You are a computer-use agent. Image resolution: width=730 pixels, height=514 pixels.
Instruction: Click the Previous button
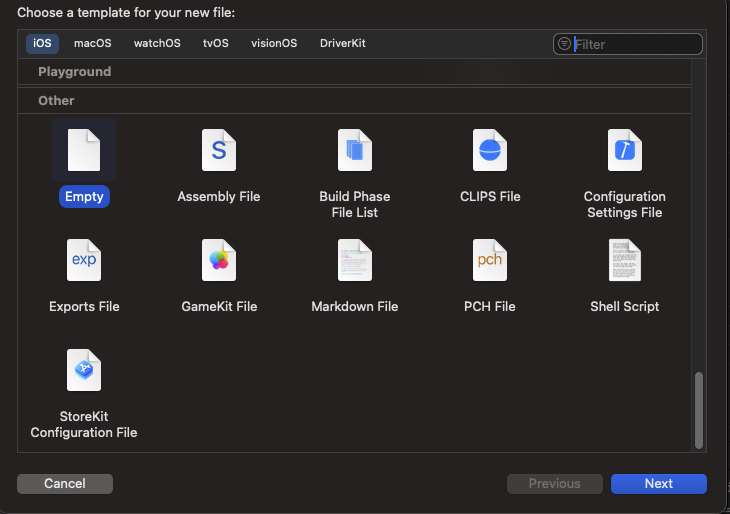[x=554, y=484]
